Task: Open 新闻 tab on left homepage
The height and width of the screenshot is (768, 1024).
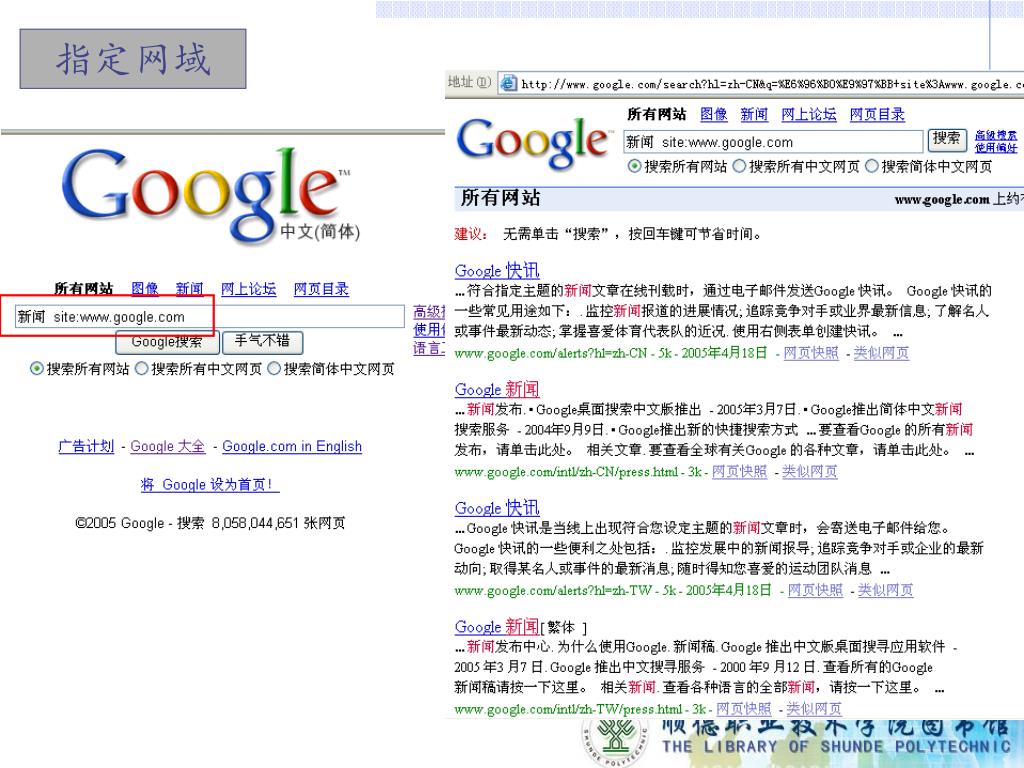Action: tap(189, 289)
